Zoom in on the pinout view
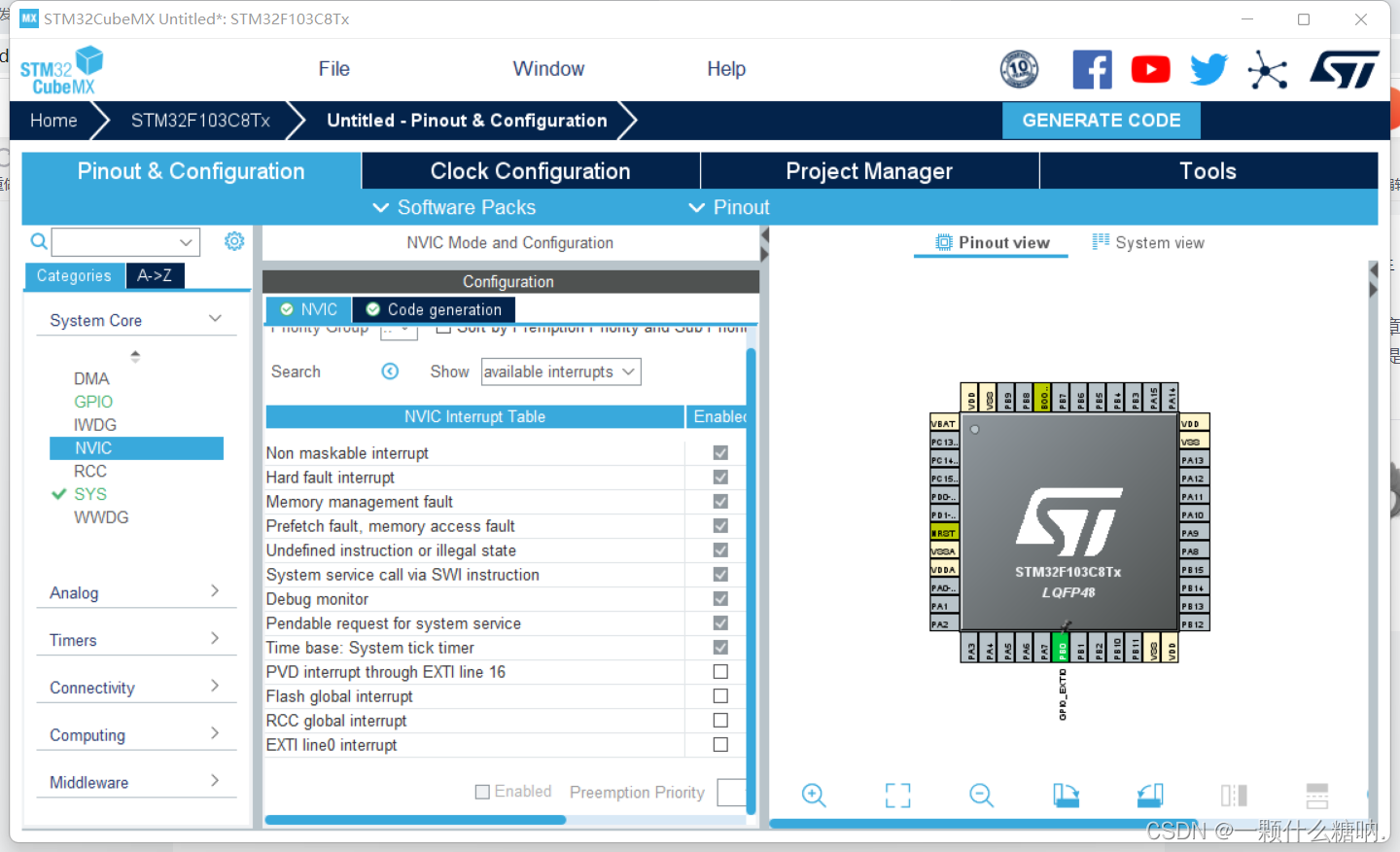1400x852 pixels. pyautogui.click(x=814, y=796)
